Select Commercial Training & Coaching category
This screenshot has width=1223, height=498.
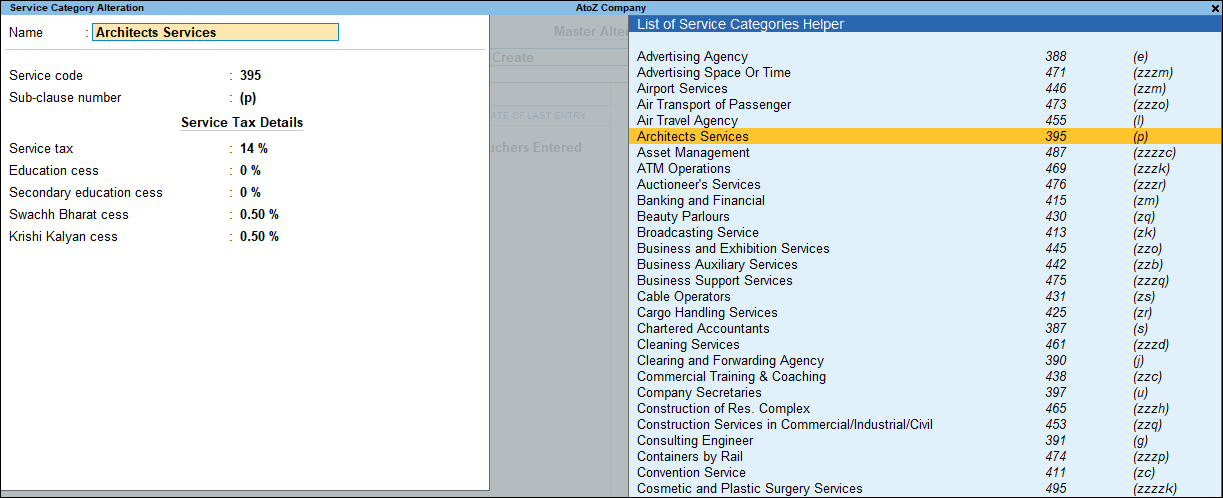click(x=925, y=376)
